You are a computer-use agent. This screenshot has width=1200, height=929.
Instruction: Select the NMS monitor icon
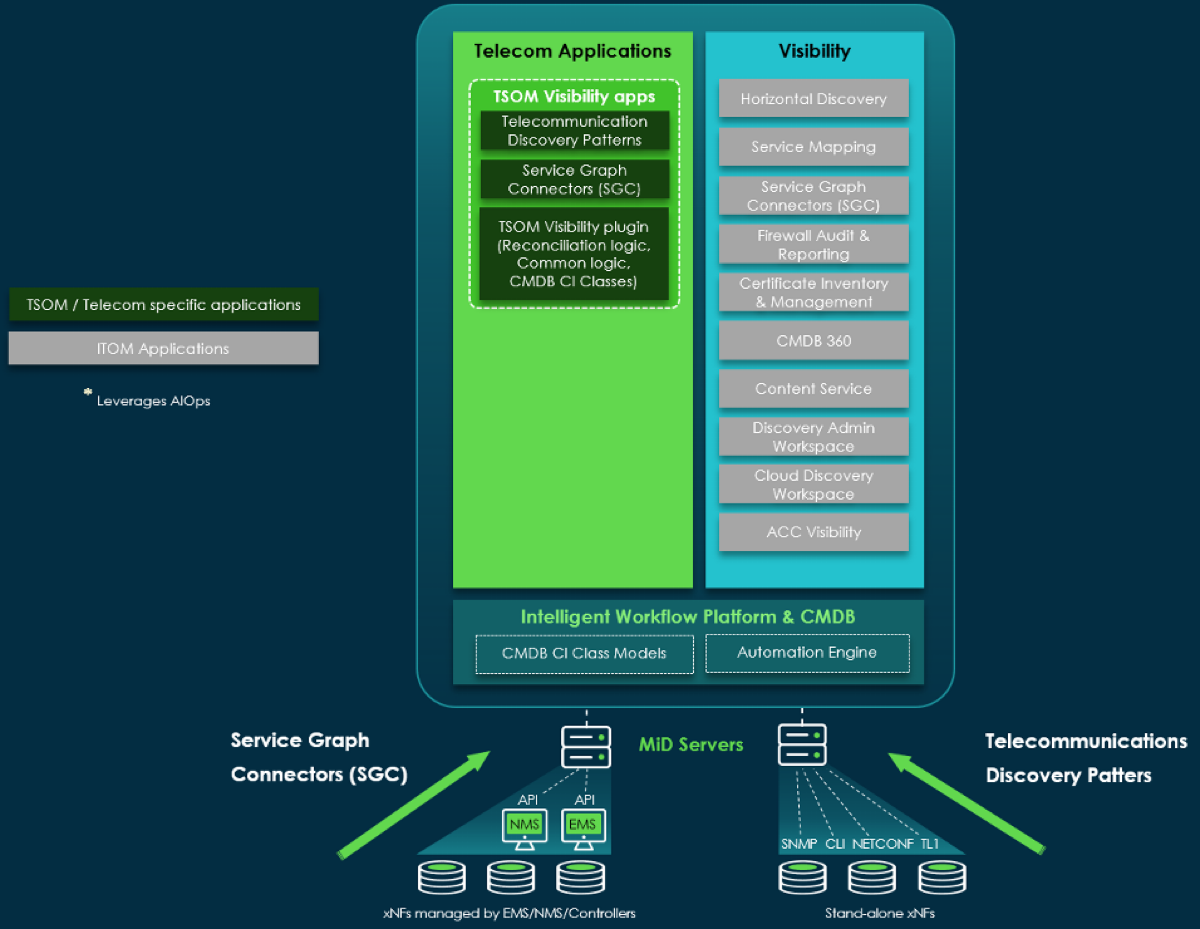click(x=525, y=830)
